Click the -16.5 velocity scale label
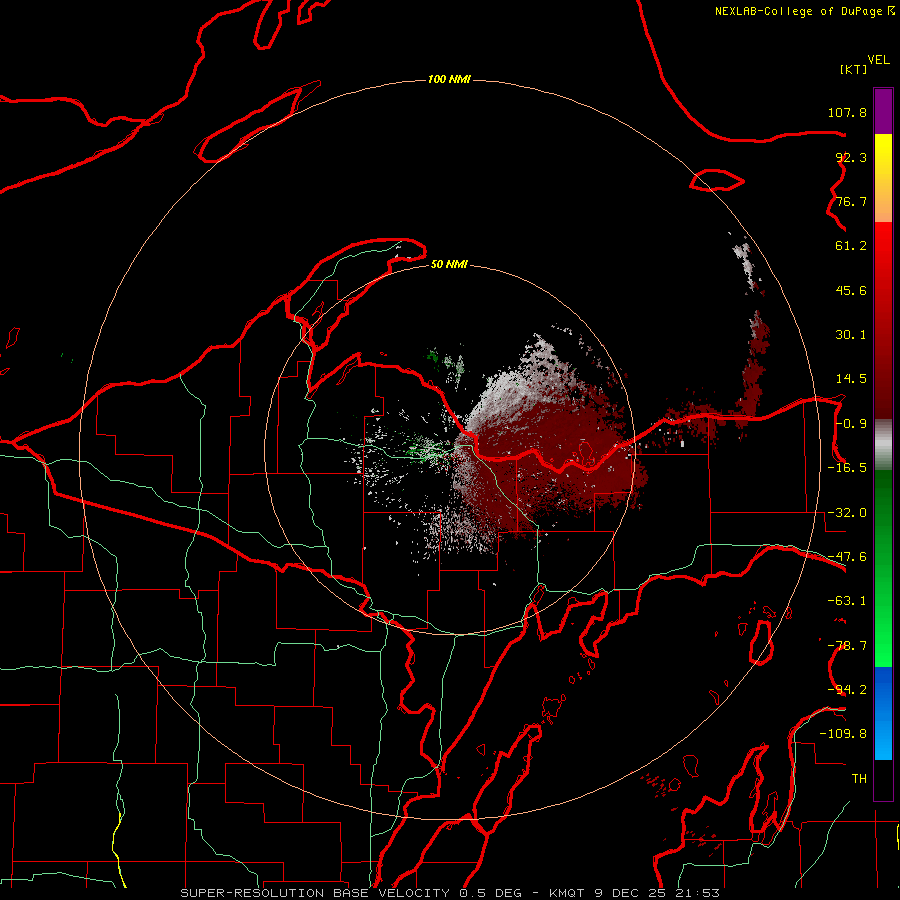The height and width of the screenshot is (900, 900). point(847,468)
